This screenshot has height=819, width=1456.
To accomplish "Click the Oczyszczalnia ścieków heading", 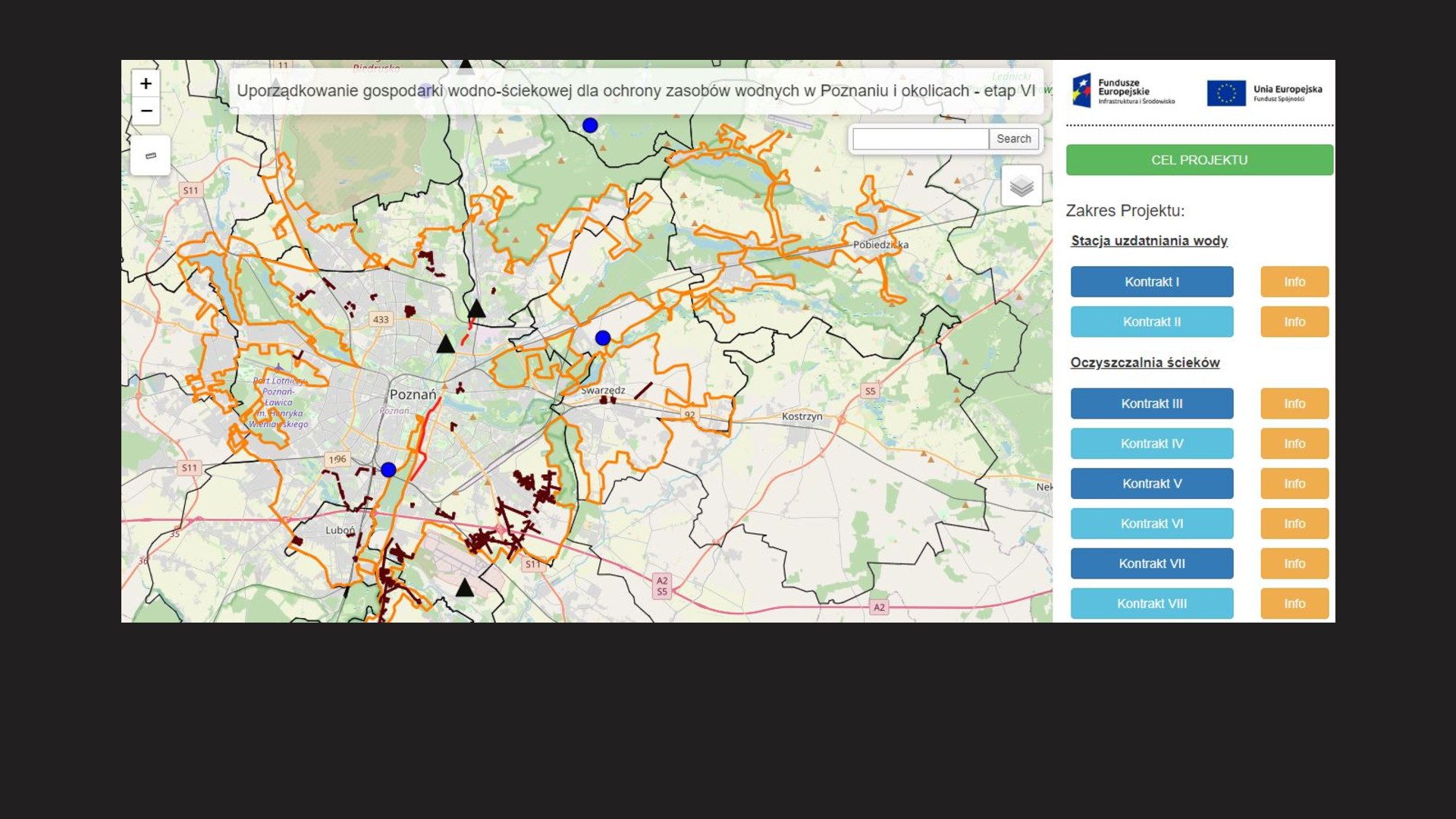I will (1145, 363).
